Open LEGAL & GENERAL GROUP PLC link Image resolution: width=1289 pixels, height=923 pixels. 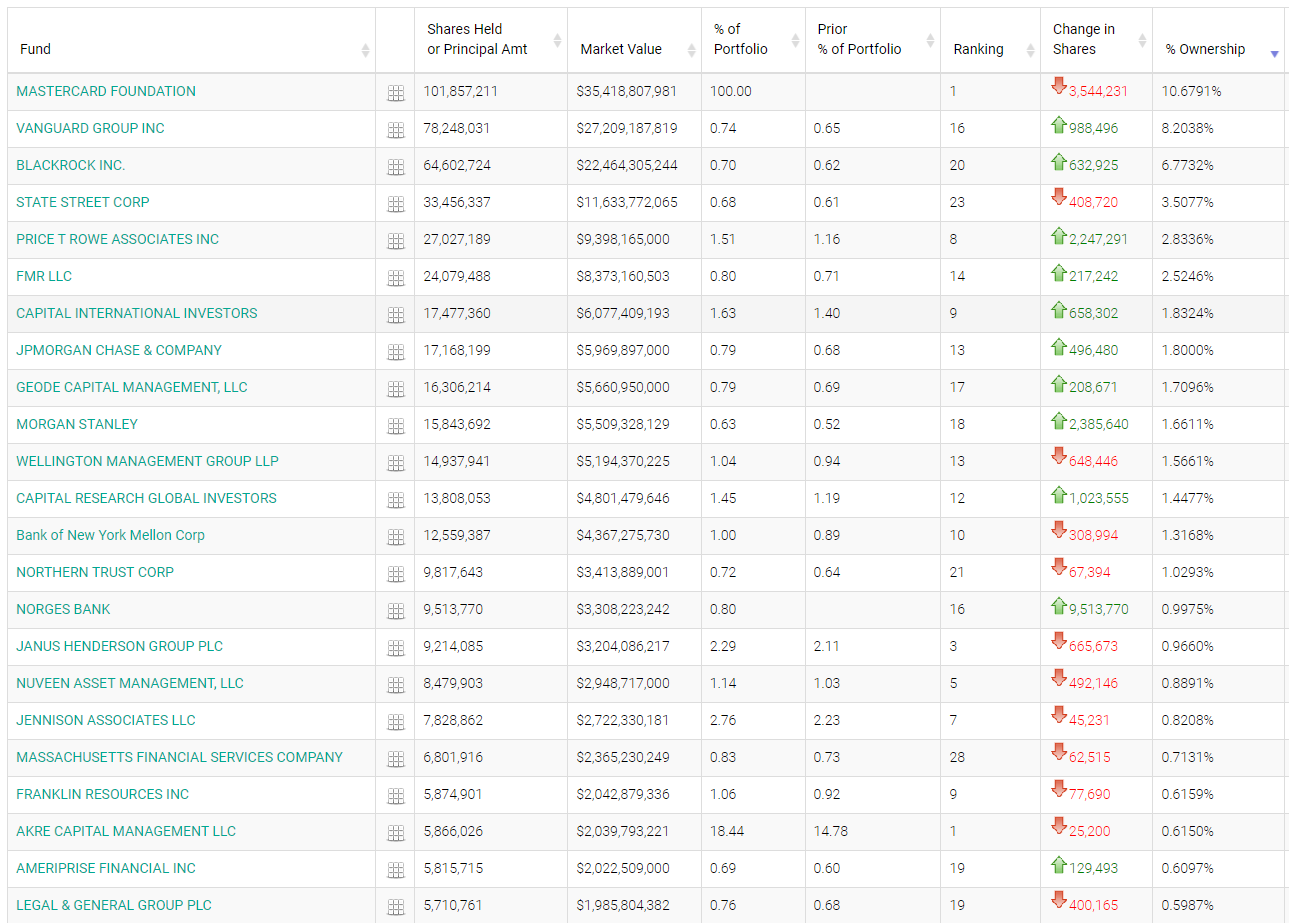click(114, 905)
